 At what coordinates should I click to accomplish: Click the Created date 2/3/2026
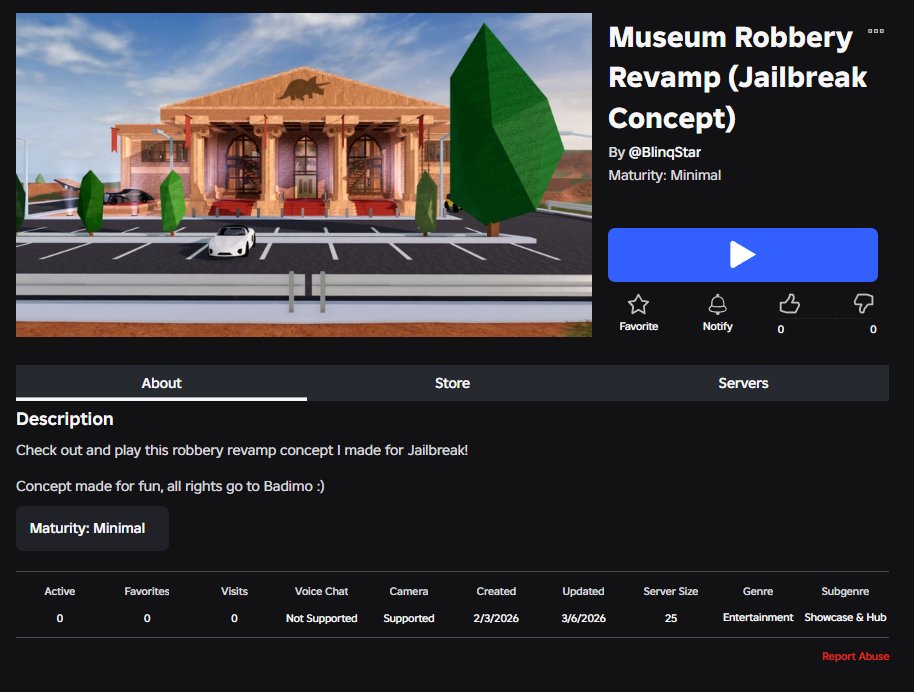tap(496, 618)
